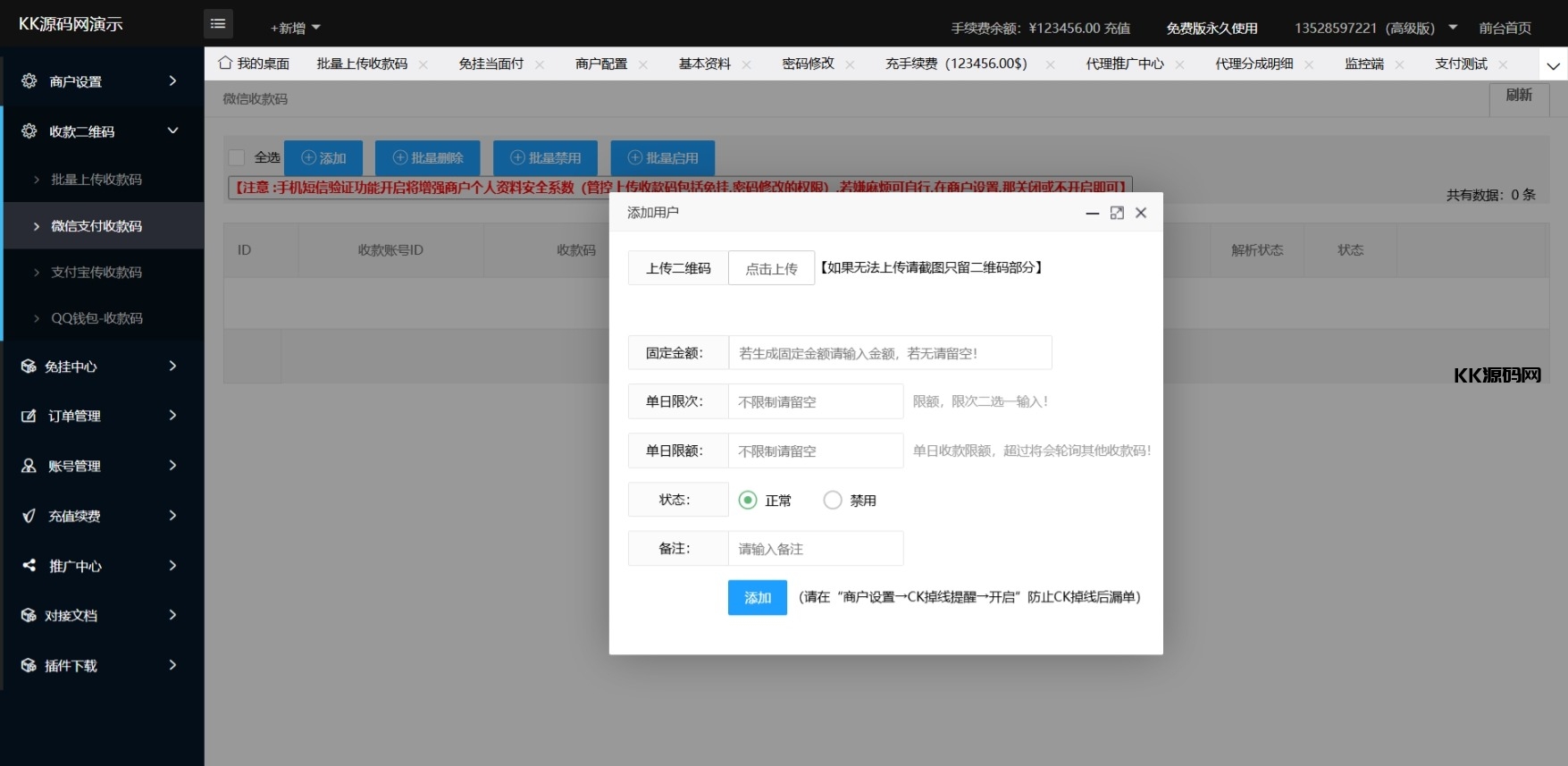The height and width of the screenshot is (766, 1568).
Task: Select the 正常 status radio button
Action: [x=748, y=500]
